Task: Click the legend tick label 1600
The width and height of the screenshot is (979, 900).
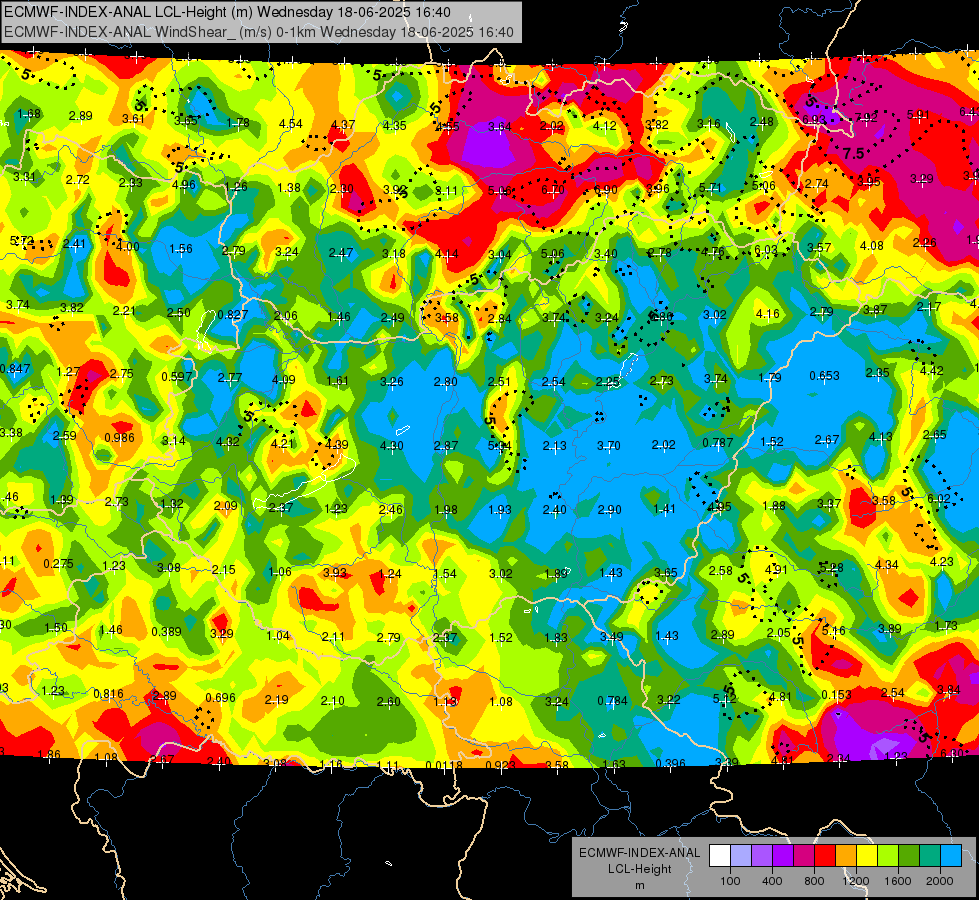Action: pos(898,881)
